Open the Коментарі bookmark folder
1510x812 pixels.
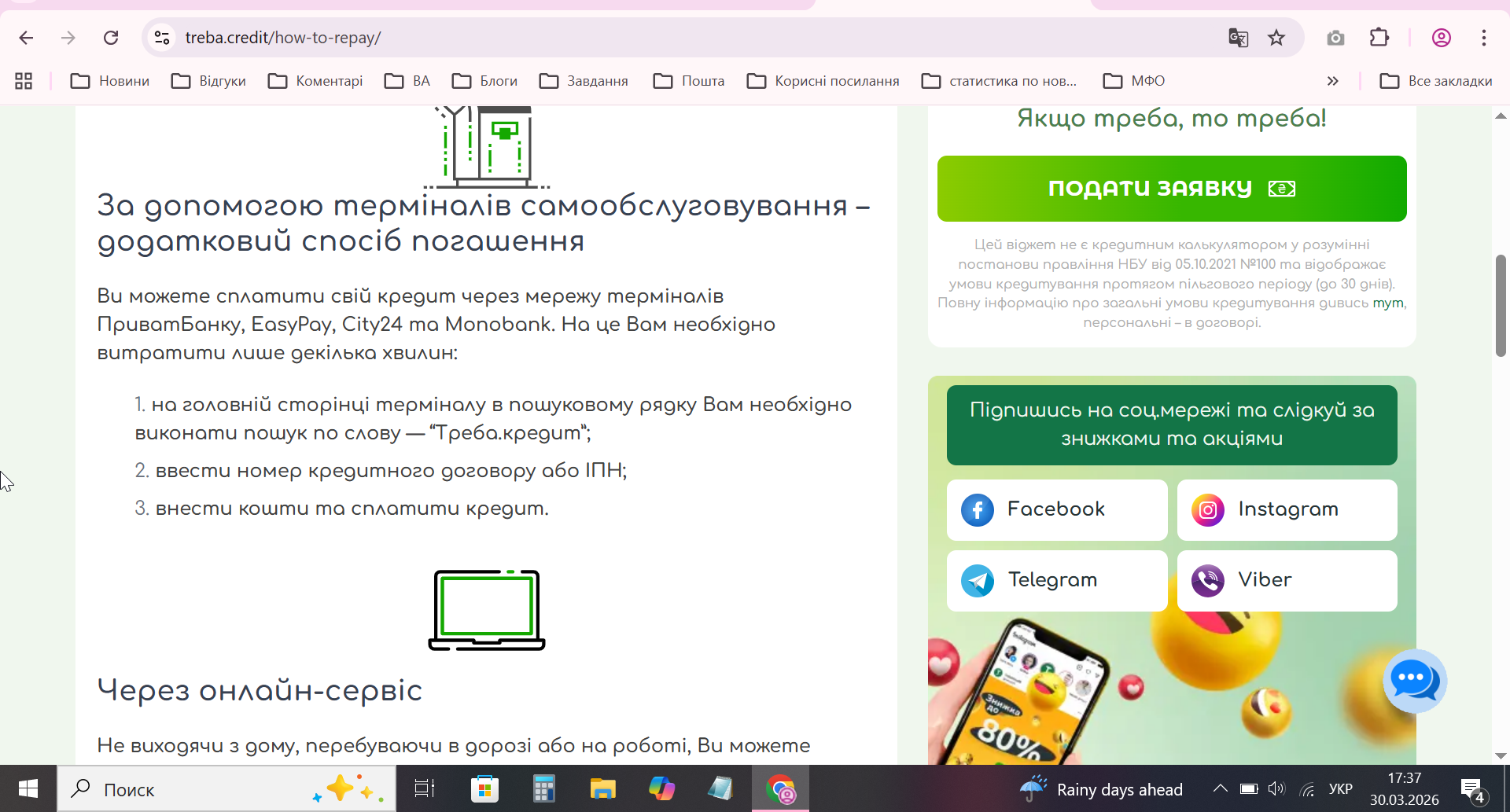point(315,81)
